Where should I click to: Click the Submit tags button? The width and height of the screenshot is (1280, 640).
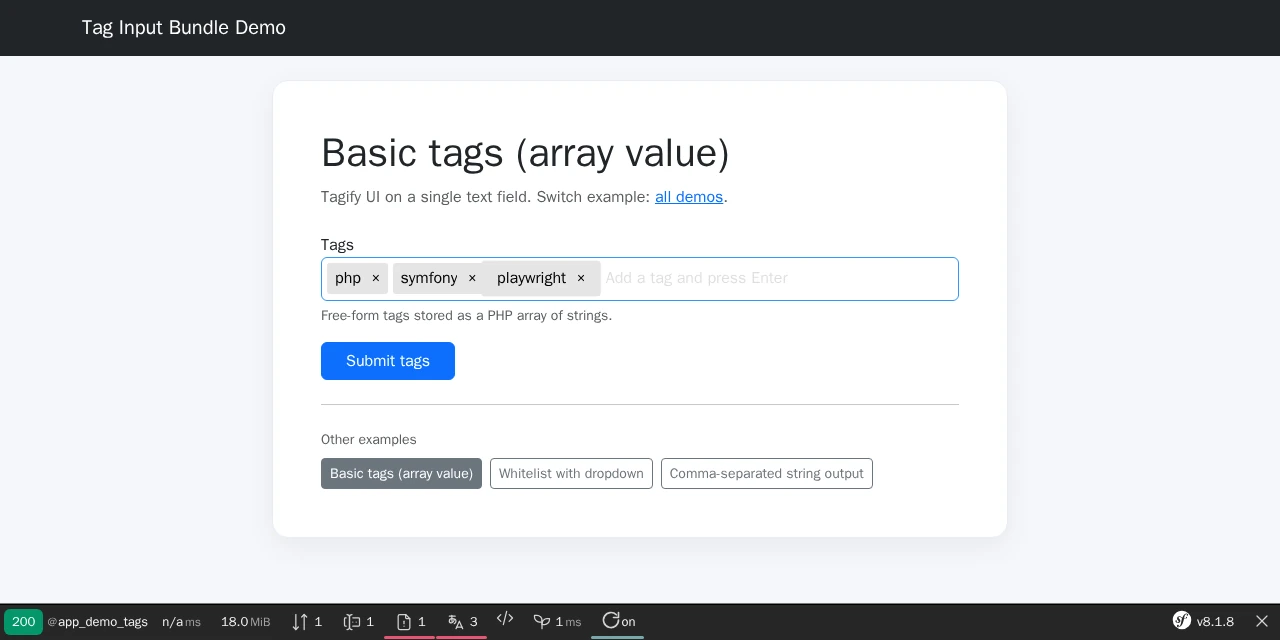tap(388, 361)
